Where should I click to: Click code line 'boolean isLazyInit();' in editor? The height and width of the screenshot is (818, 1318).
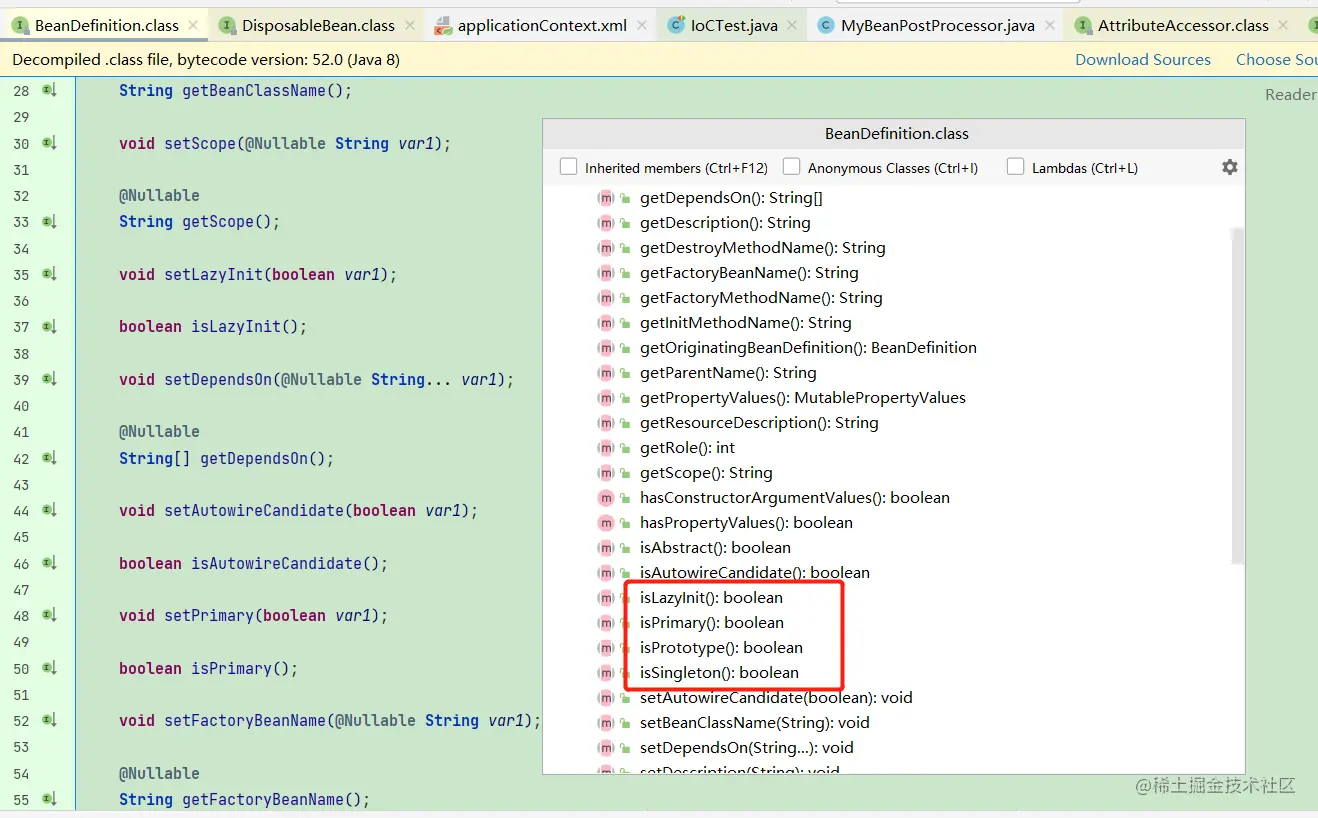[213, 327]
